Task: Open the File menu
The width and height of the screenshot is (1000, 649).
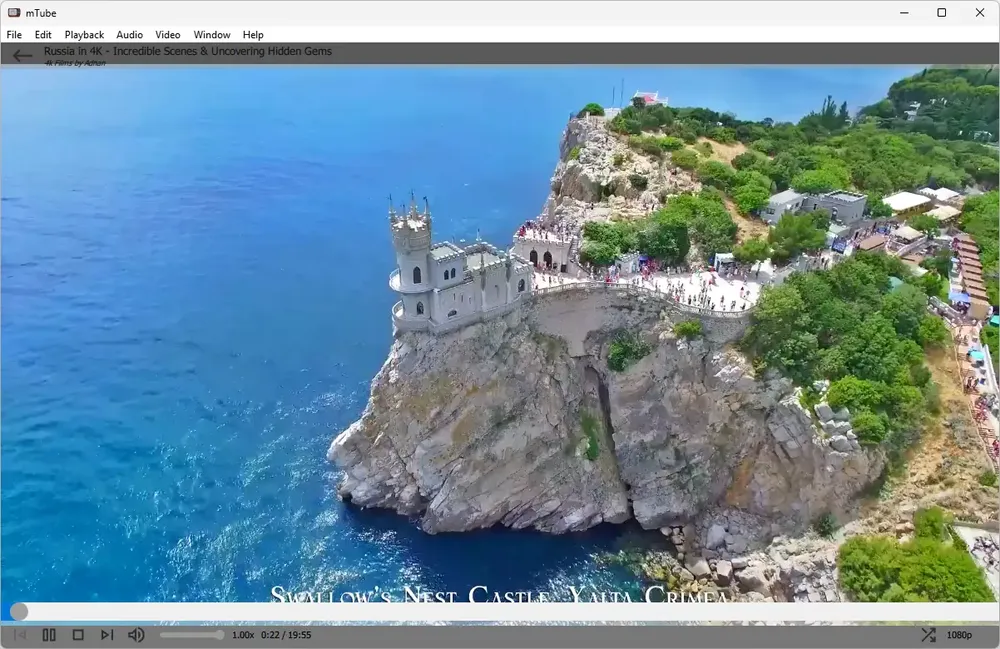Action: pos(14,35)
